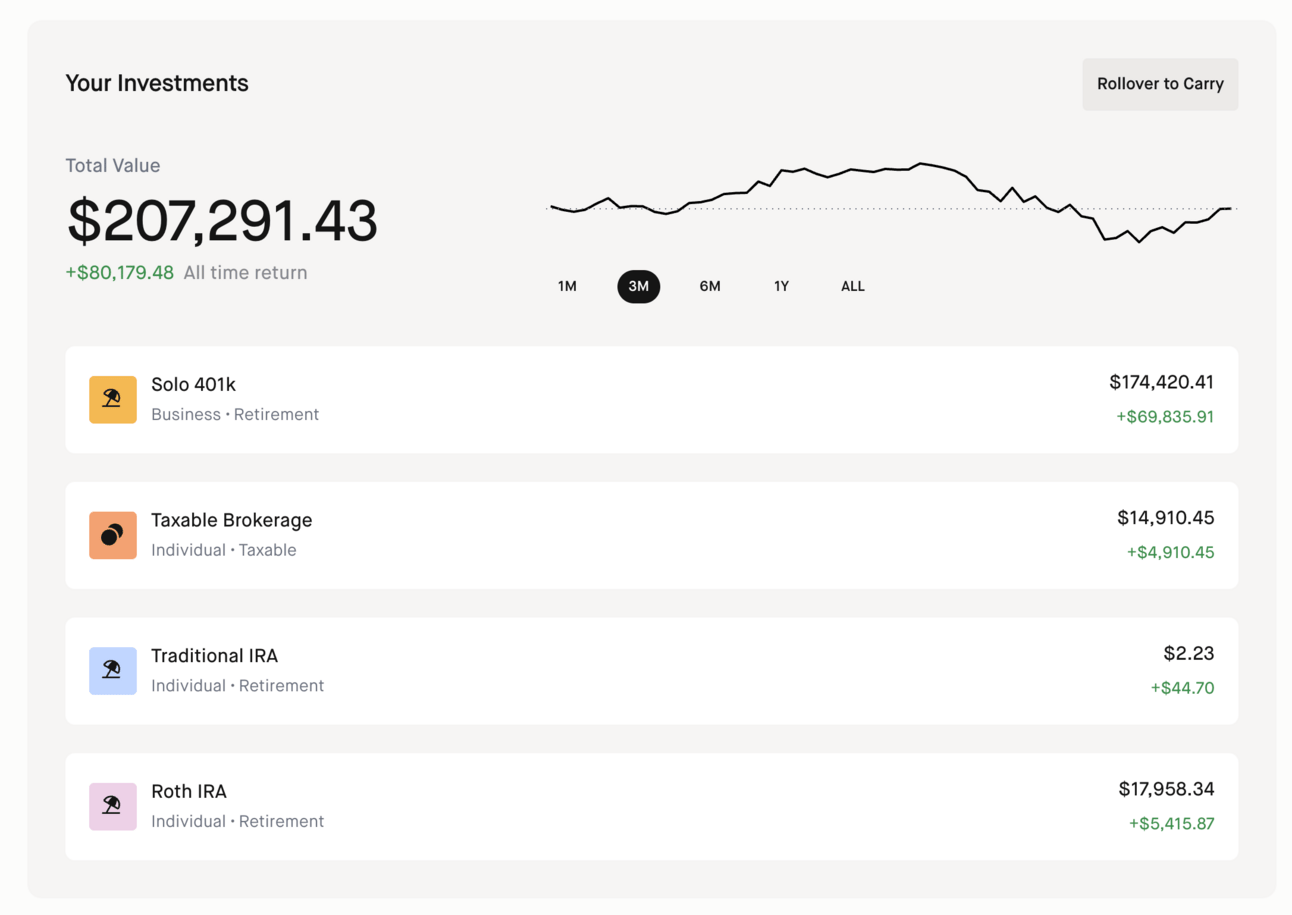The width and height of the screenshot is (1292, 915).
Task: Switch chart to 6M range
Action: pos(710,286)
